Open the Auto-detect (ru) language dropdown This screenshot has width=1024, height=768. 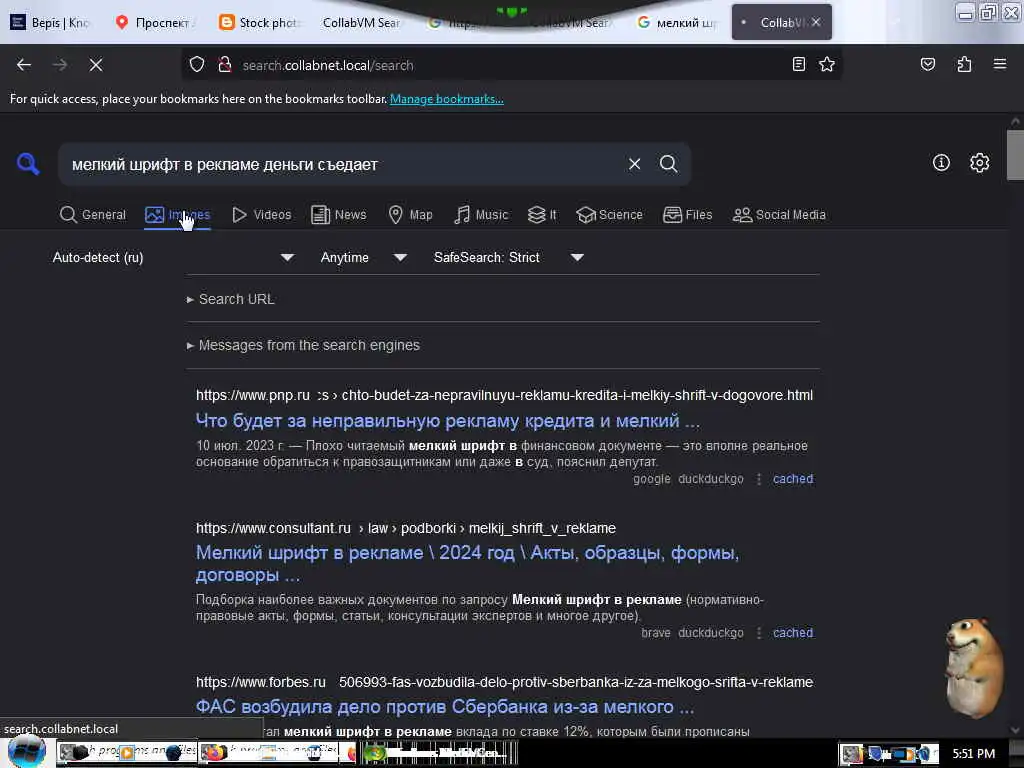(173, 257)
